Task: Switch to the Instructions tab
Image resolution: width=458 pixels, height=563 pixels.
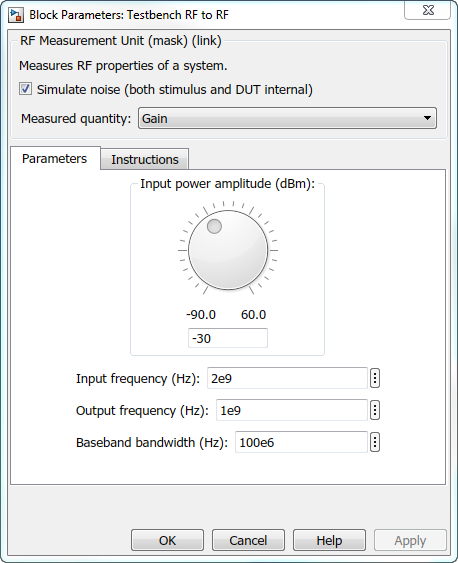Action: 145,159
